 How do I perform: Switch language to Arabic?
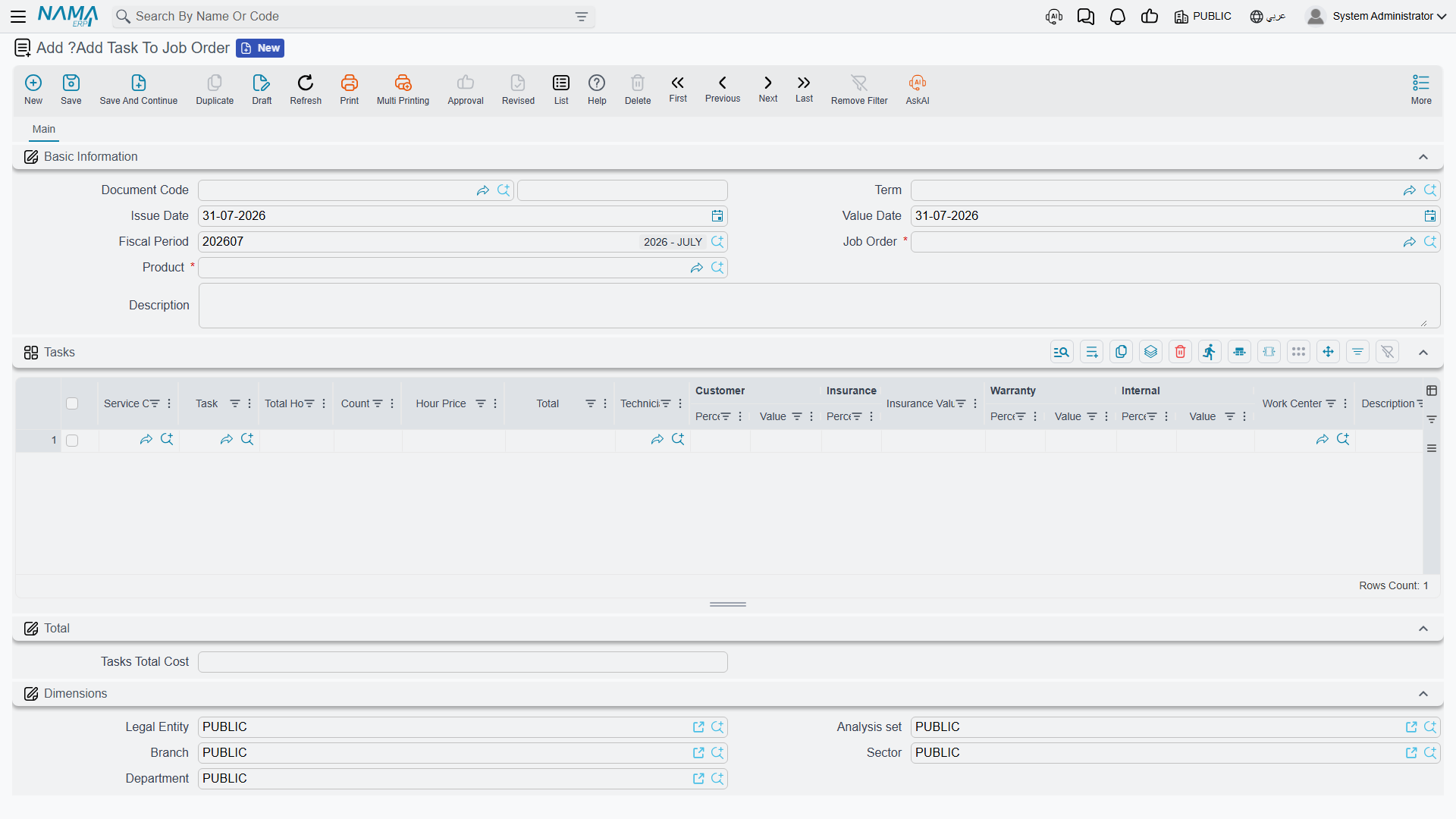pos(1268,17)
